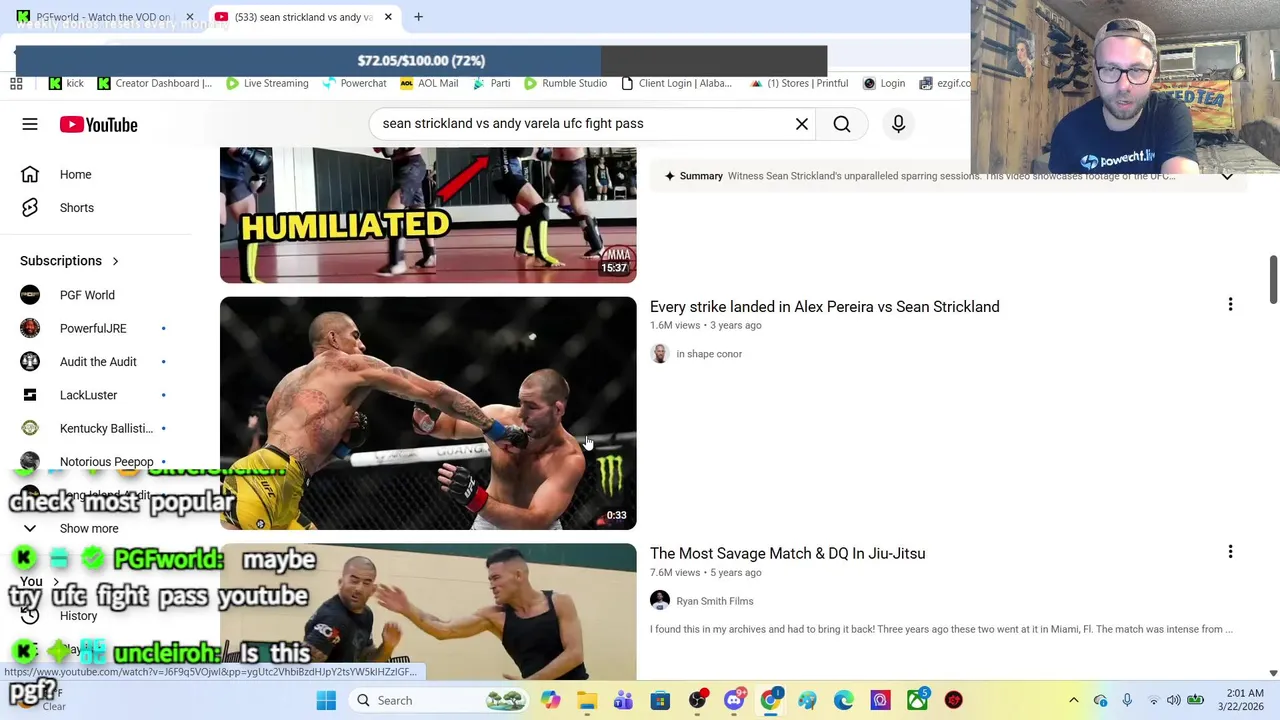Open Xbox app from the taskbar
1280x720 pixels.
pos(917,700)
